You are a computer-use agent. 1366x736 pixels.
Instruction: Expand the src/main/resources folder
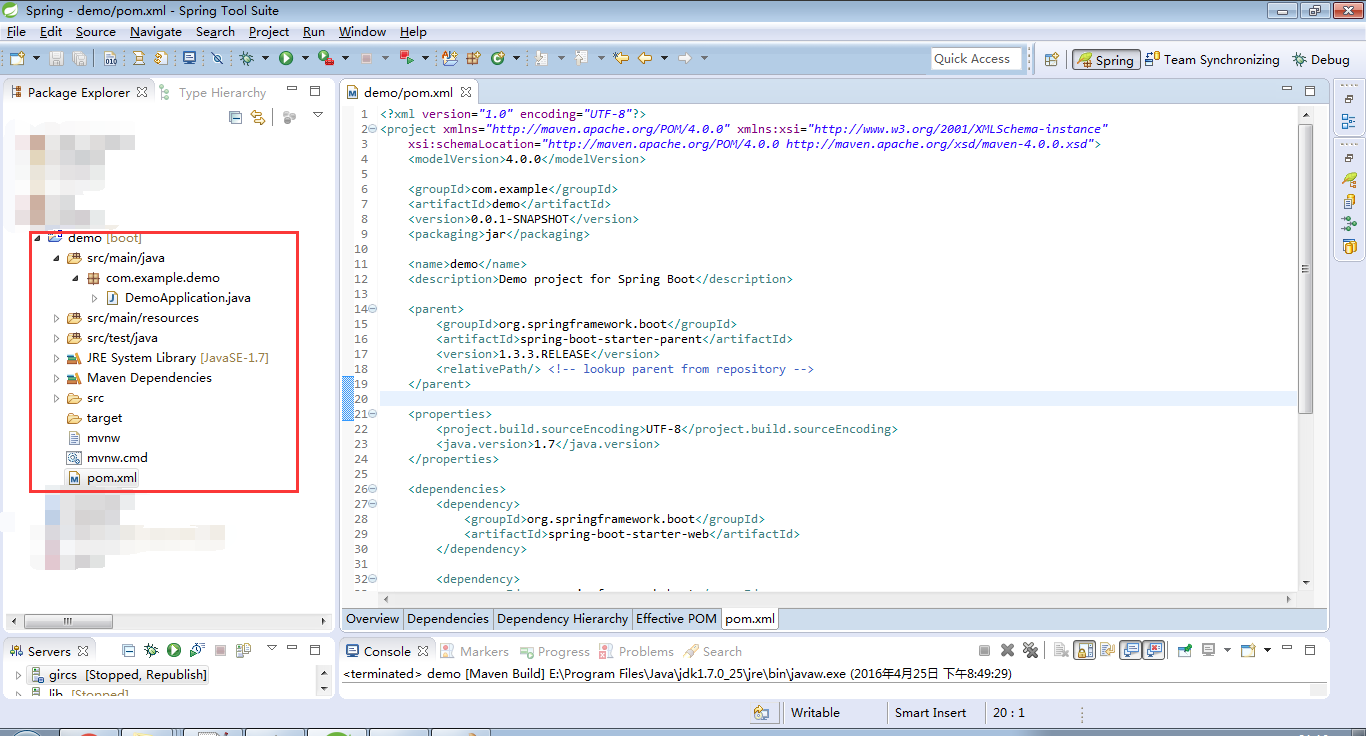click(x=57, y=318)
